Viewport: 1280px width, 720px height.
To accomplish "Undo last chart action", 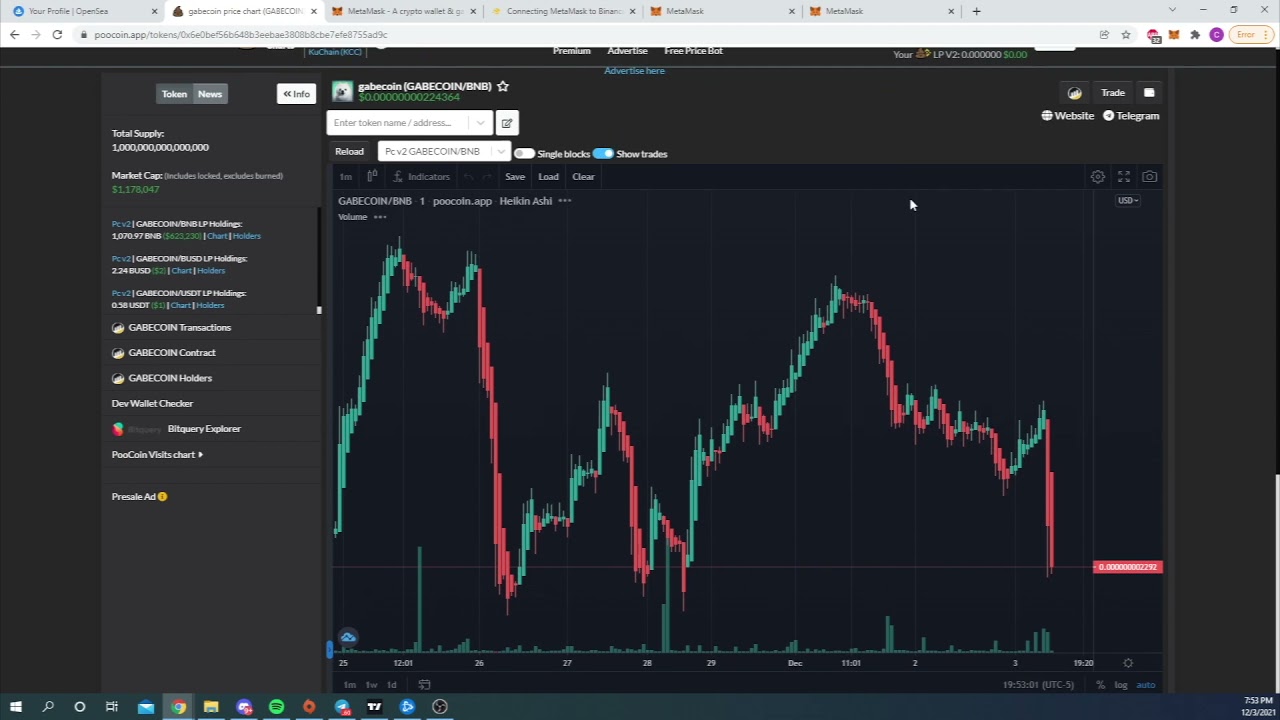I will tap(468, 177).
